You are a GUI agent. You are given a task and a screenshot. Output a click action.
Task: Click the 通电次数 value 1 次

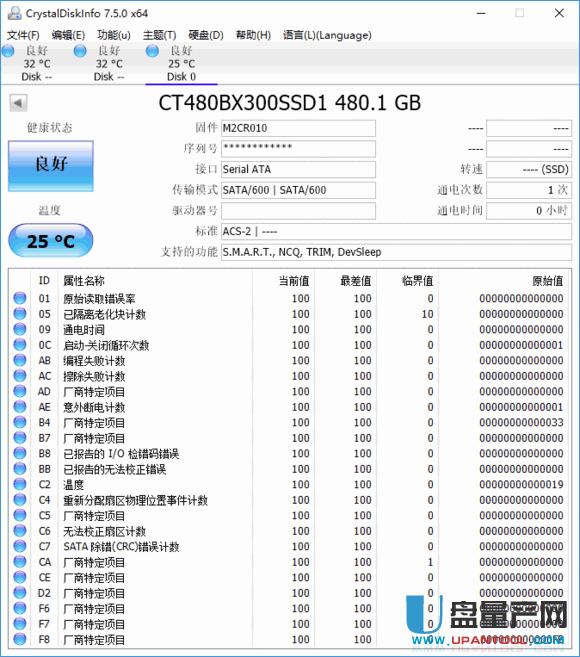click(528, 190)
